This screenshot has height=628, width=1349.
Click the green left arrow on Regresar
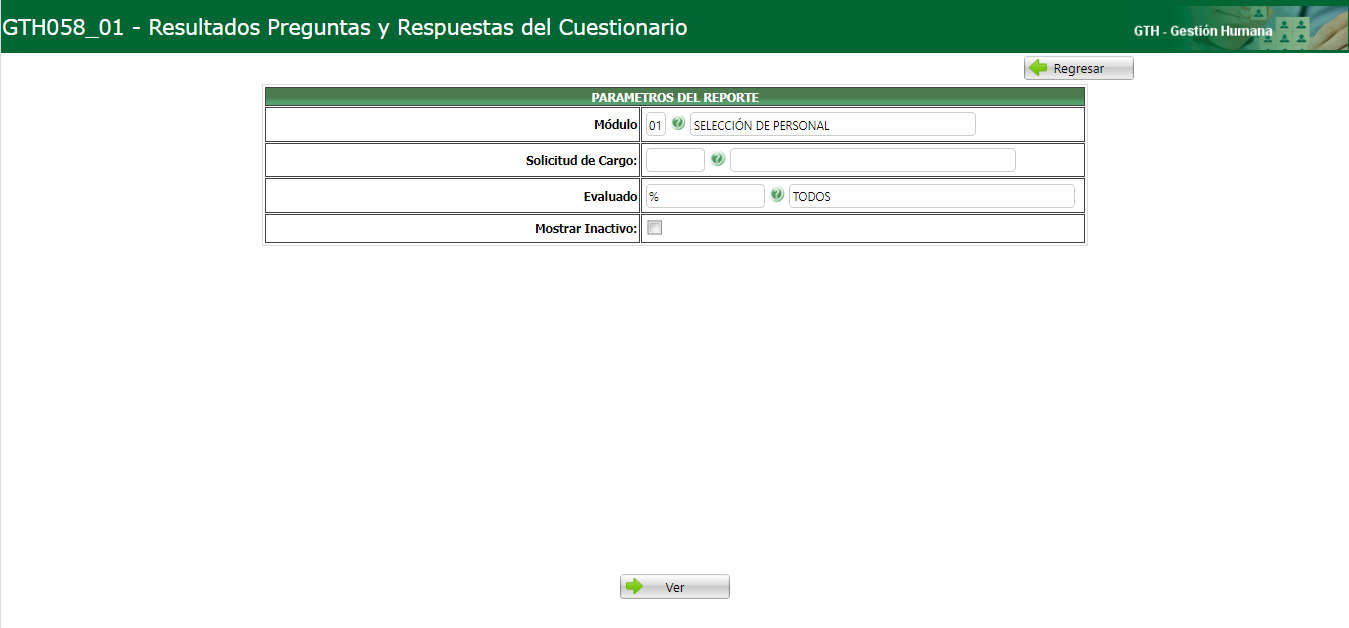(x=1040, y=67)
